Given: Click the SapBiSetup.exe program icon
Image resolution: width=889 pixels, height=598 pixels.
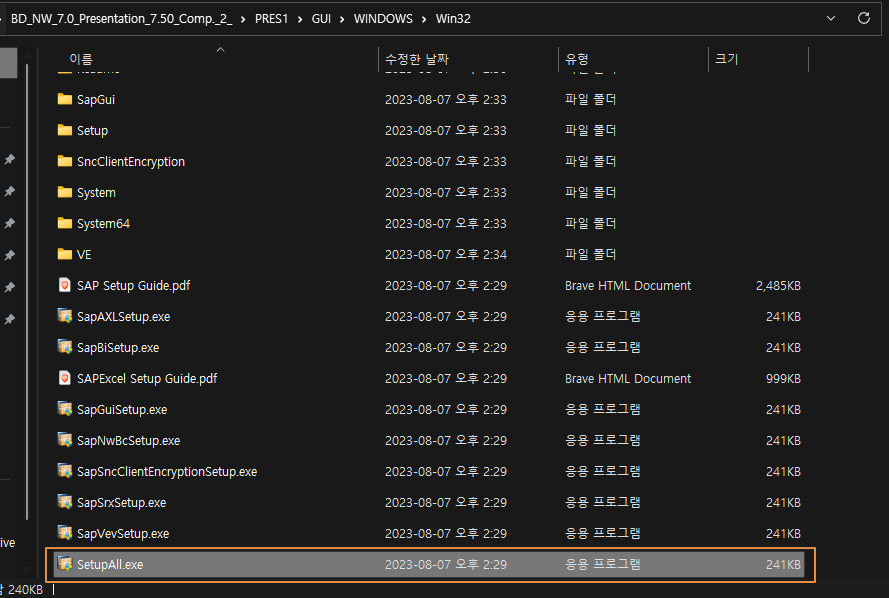Looking at the screenshot, I should [65, 348].
